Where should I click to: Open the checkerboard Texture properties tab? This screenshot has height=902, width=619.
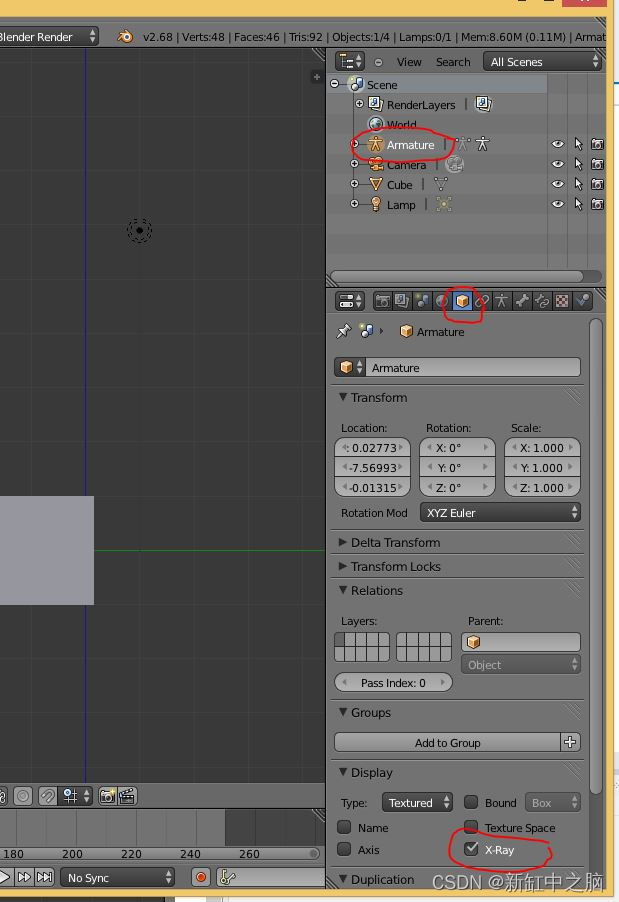tap(562, 301)
